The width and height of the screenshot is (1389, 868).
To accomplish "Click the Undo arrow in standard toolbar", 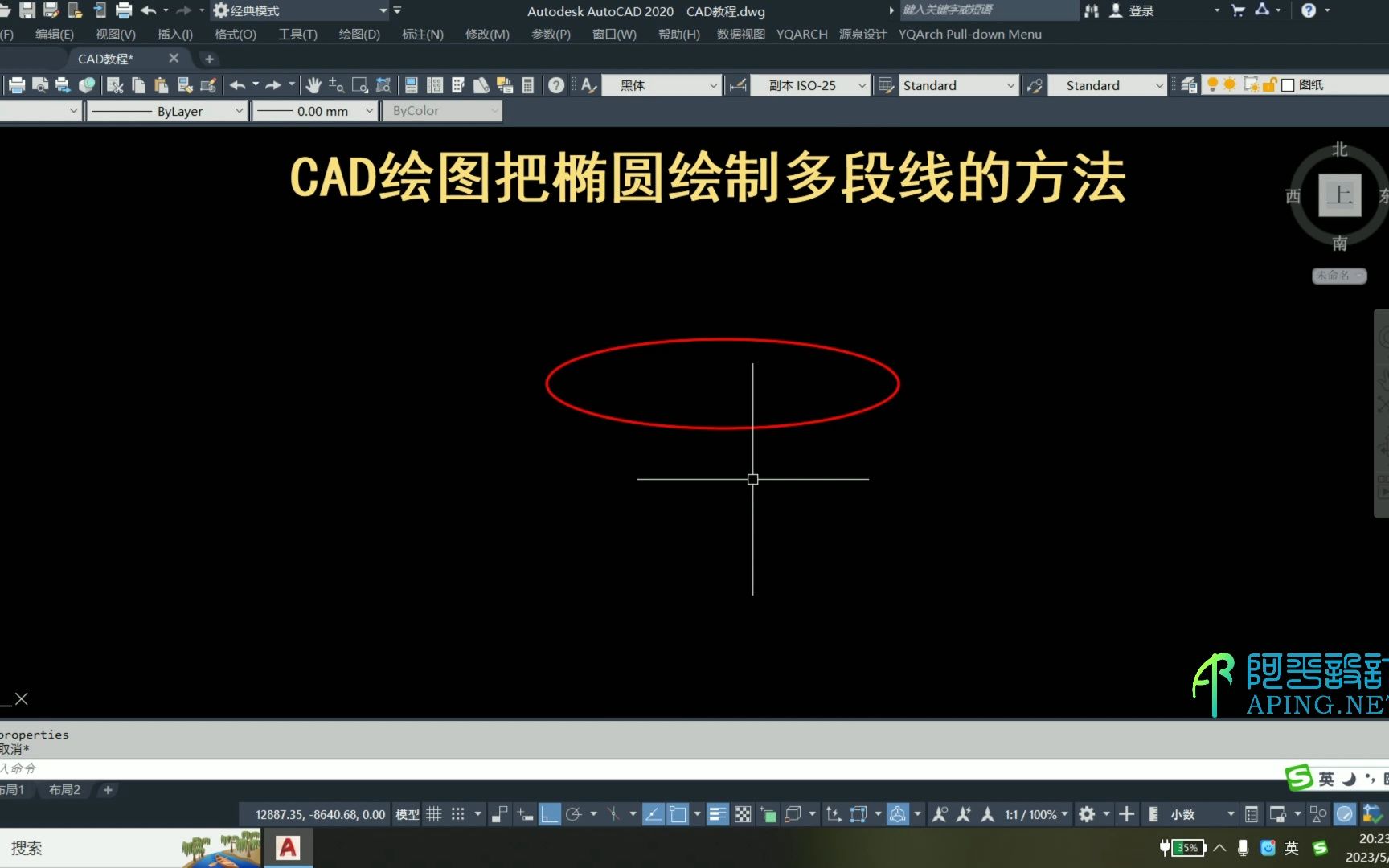I will click(x=237, y=85).
